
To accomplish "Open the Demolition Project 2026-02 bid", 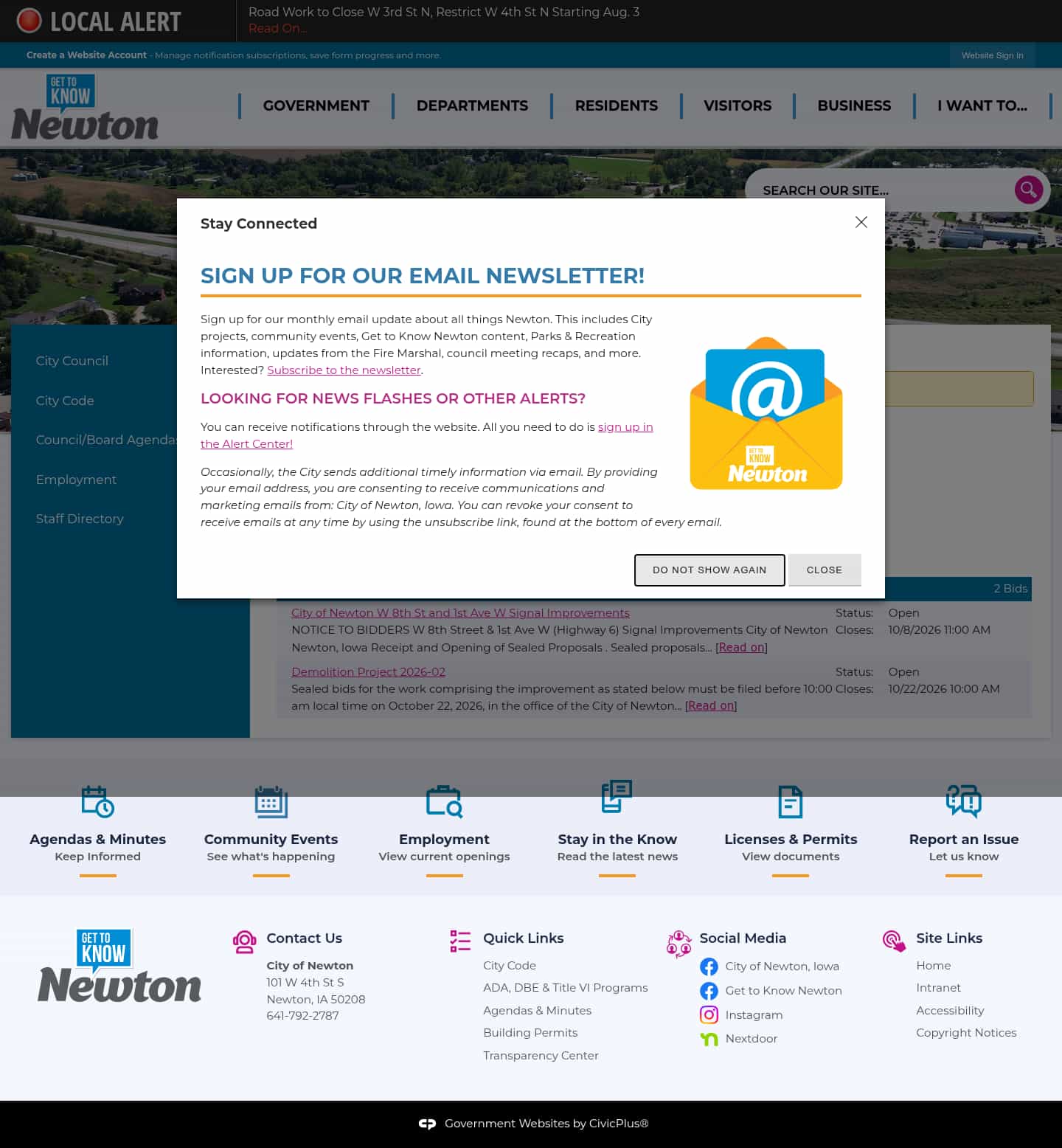I will coord(368,672).
